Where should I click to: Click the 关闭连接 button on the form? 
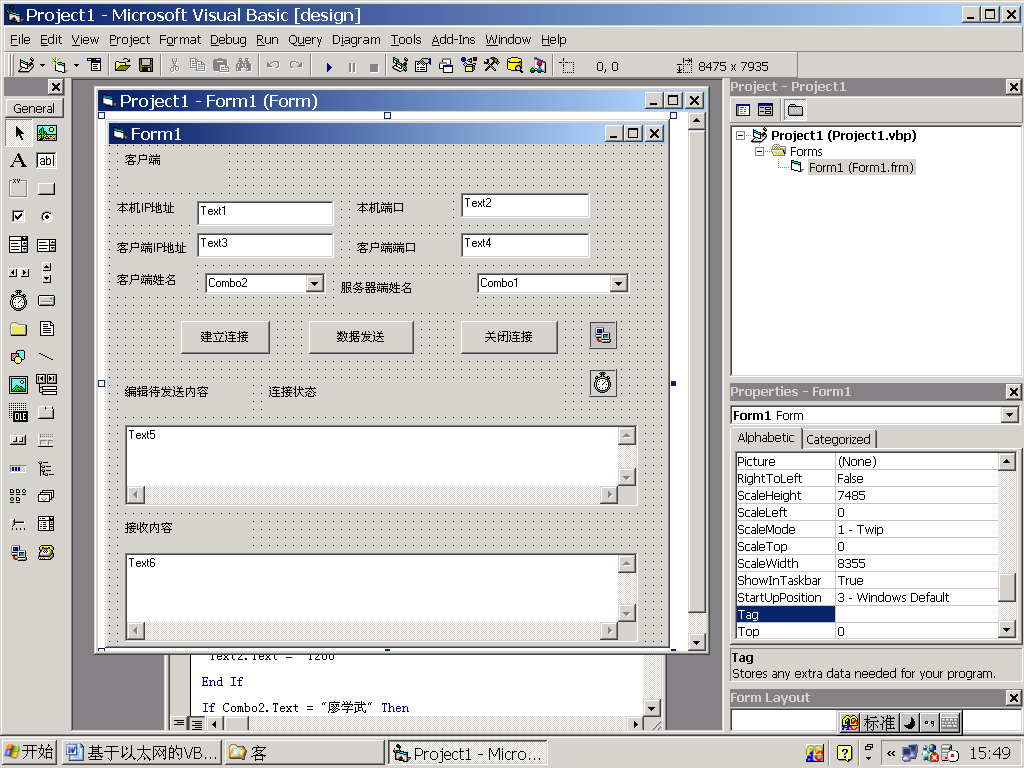coord(509,337)
